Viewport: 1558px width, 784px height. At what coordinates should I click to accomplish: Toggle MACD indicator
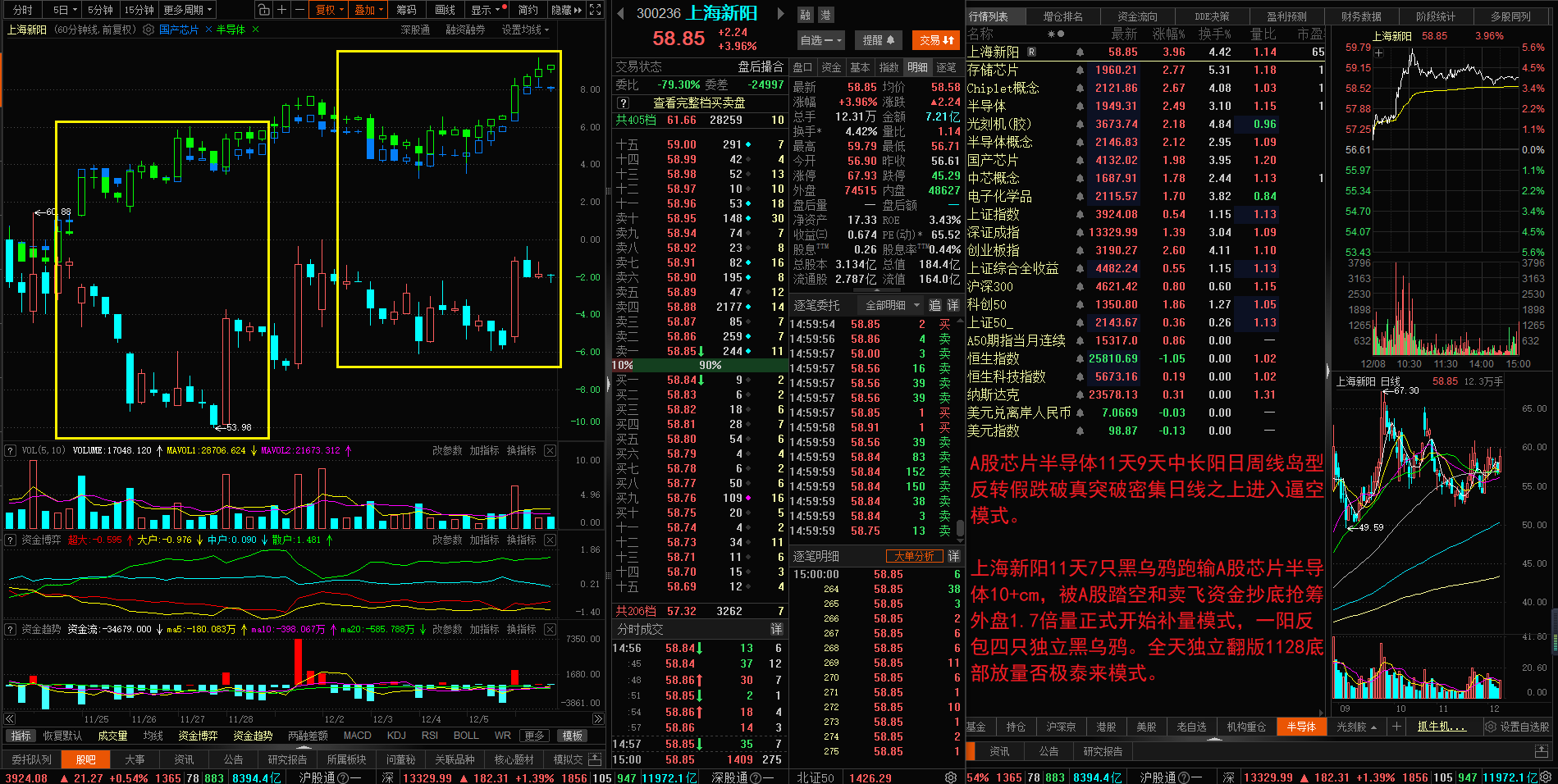(357, 736)
